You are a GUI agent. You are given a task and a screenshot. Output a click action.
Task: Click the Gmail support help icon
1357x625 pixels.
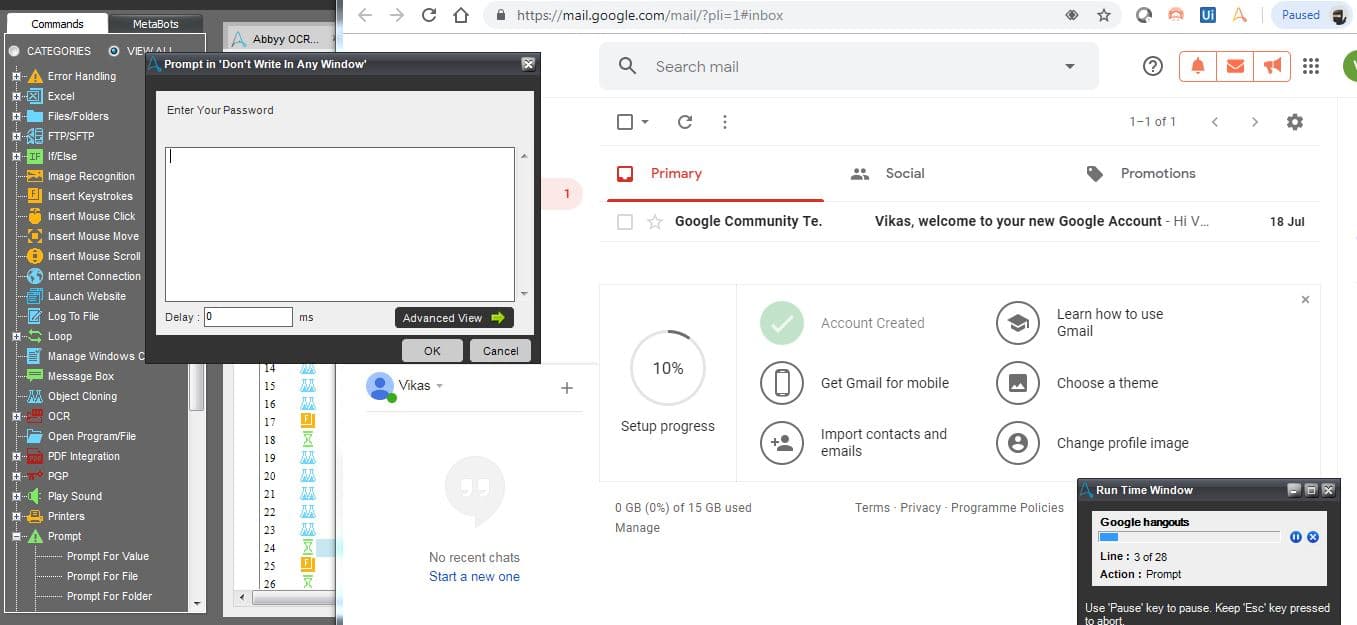coord(1153,66)
